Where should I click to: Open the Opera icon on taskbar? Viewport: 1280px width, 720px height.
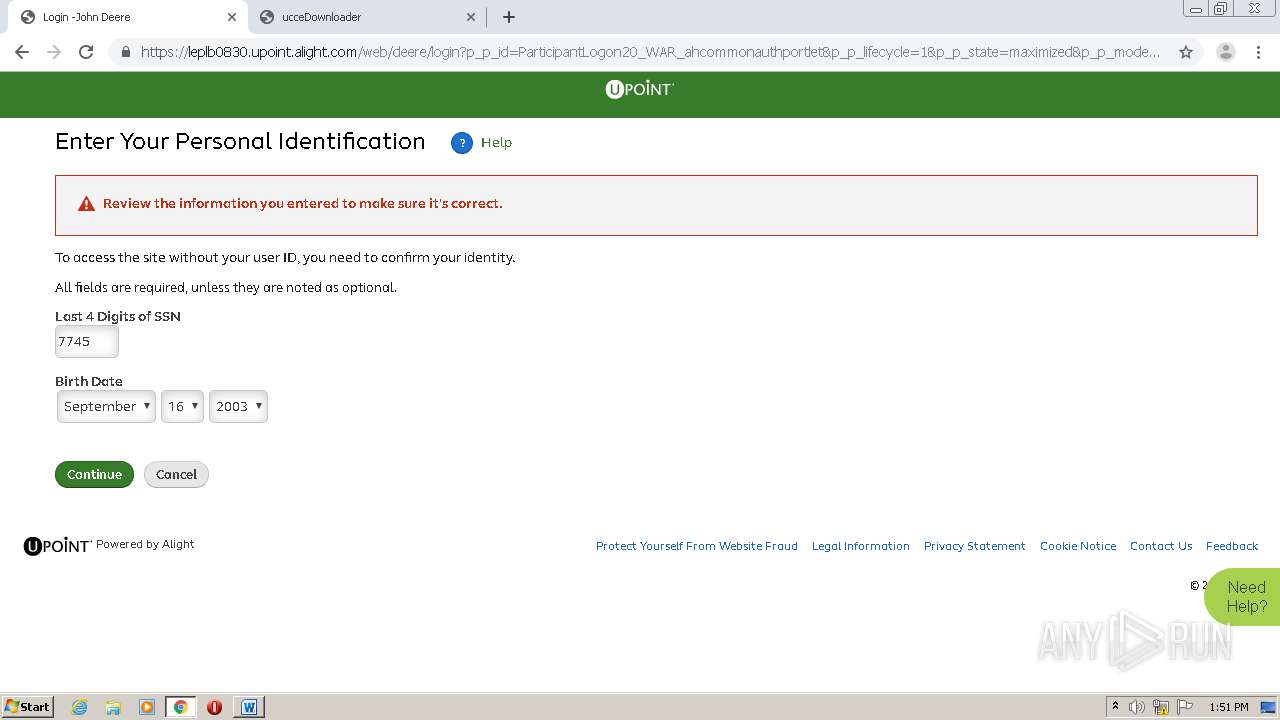click(214, 707)
